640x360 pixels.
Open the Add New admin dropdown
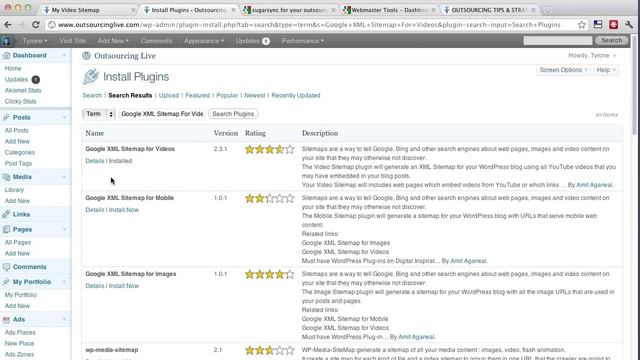113,41
